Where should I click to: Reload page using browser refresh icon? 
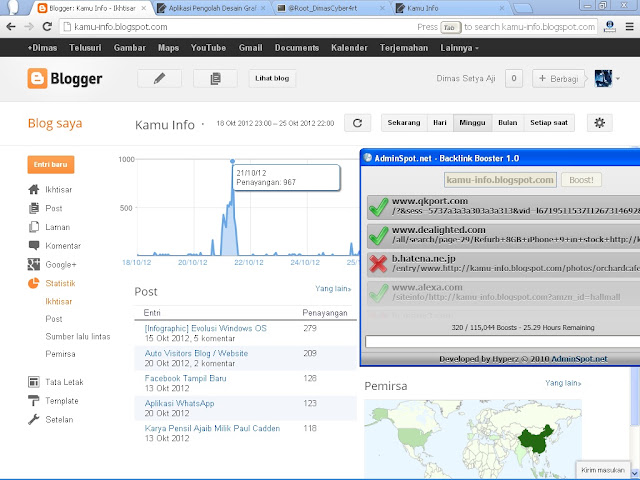[47, 27]
